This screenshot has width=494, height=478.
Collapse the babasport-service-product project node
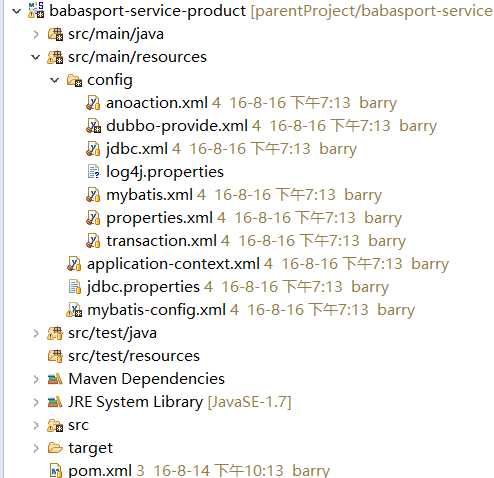tap(16, 11)
